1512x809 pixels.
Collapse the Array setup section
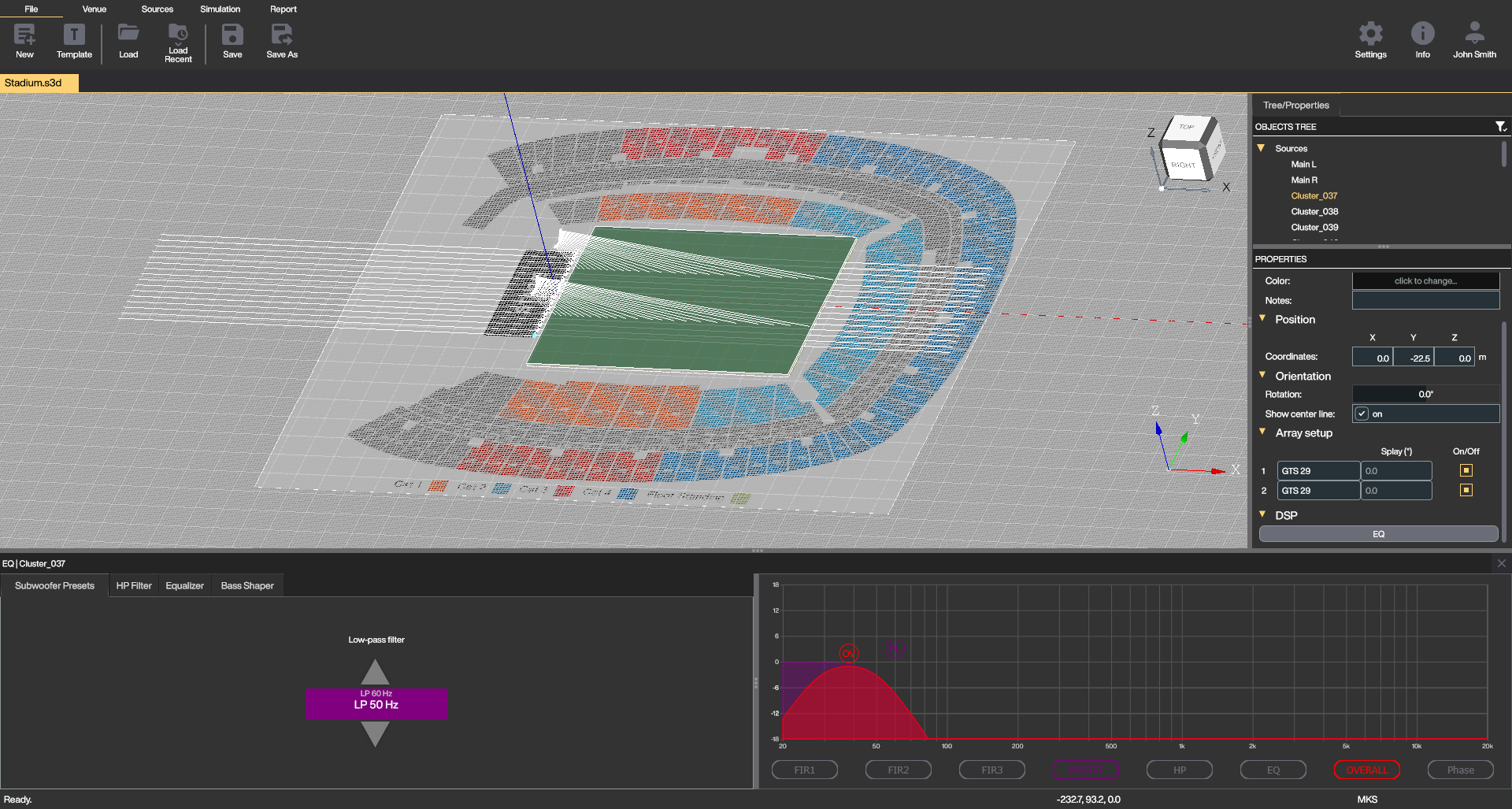(x=1262, y=432)
